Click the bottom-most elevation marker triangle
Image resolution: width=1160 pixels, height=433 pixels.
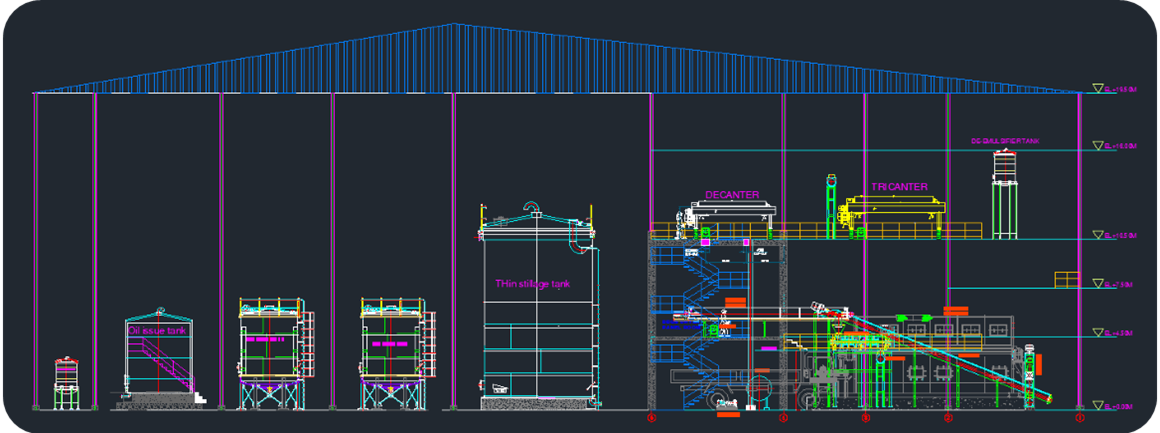(1098, 405)
